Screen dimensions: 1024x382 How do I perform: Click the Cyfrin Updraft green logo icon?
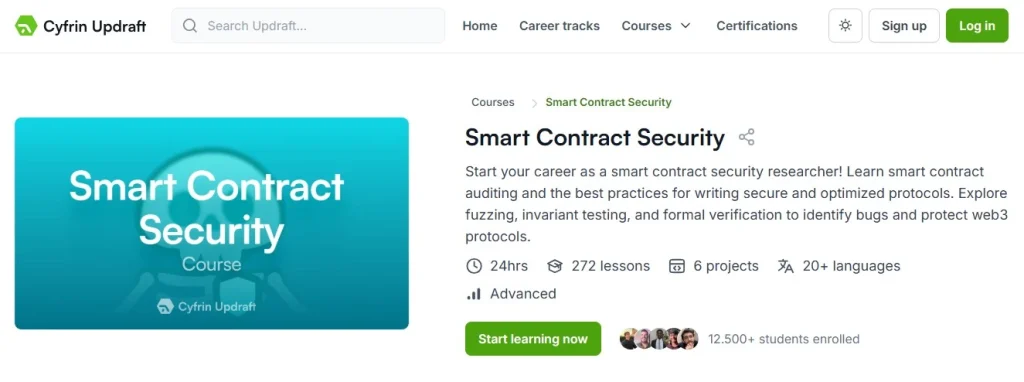click(x=26, y=26)
